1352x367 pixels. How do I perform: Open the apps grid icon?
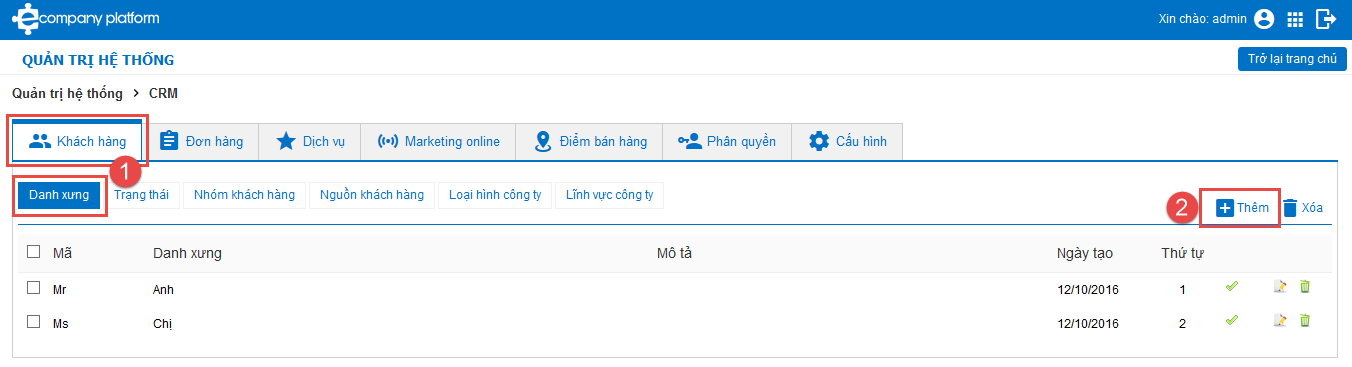[x=1295, y=19]
